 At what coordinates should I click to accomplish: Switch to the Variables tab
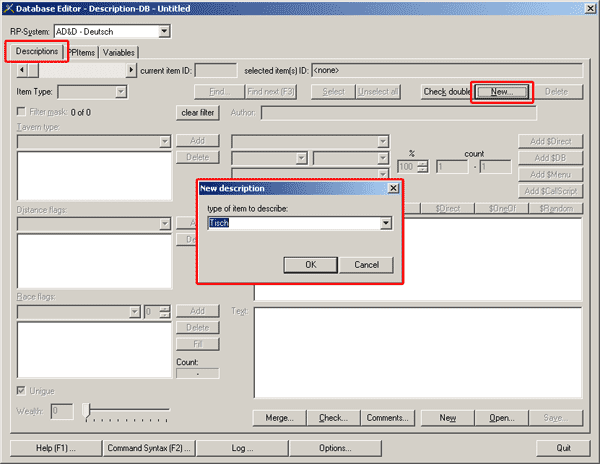click(x=118, y=52)
